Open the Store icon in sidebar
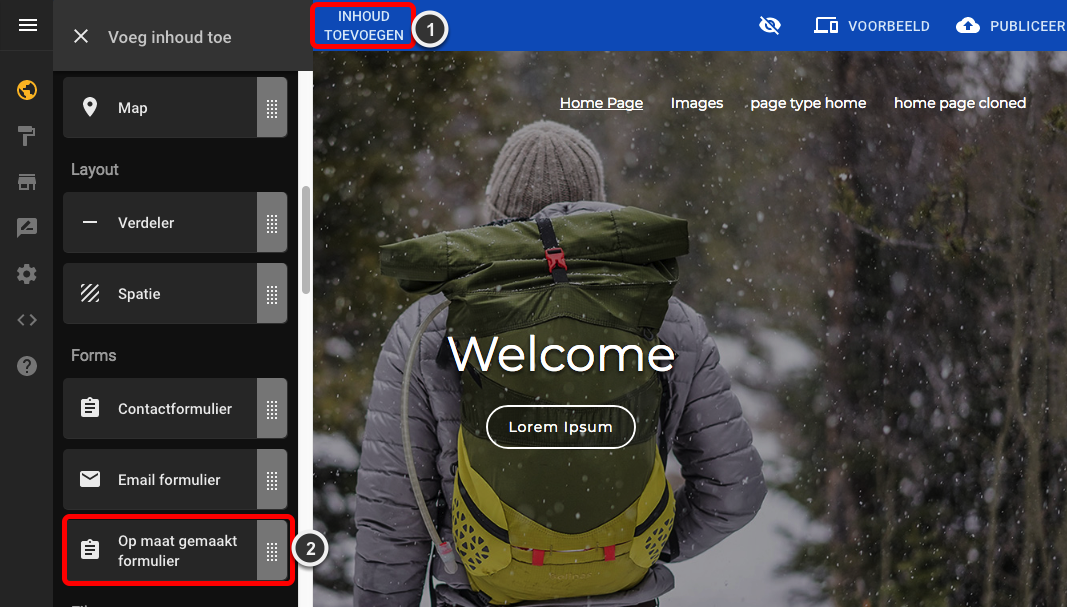The height and width of the screenshot is (607, 1067). (27, 182)
